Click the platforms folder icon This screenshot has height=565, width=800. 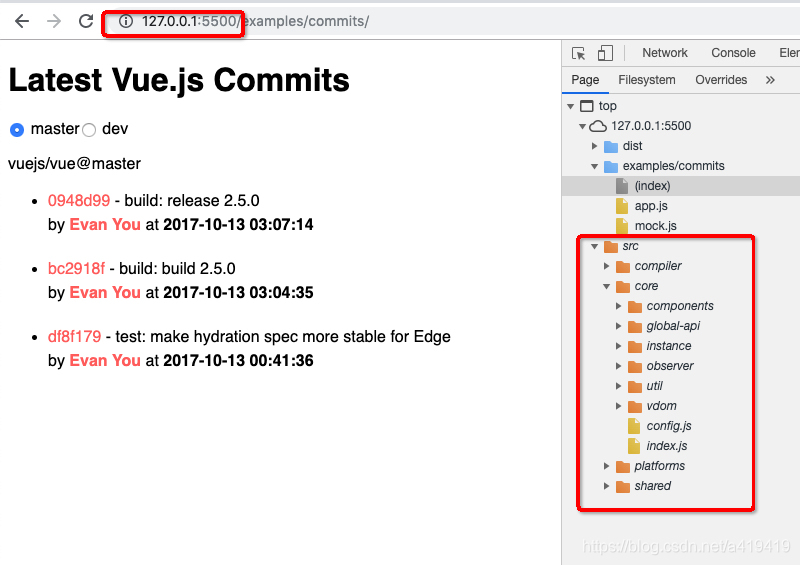(622, 466)
